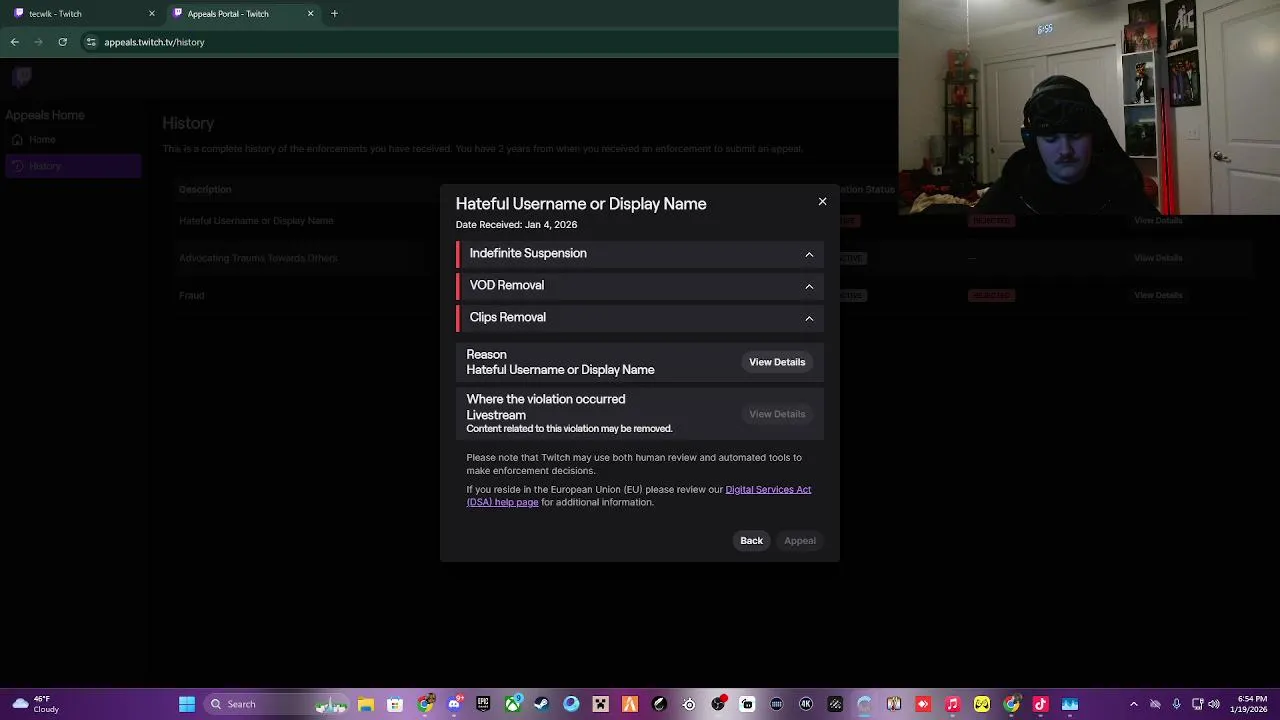The width and height of the screenshot is (1280, 720).
Task: Close the Hateful Username dialog with the X
Action: pyautogui.click(x=822, y=201)
